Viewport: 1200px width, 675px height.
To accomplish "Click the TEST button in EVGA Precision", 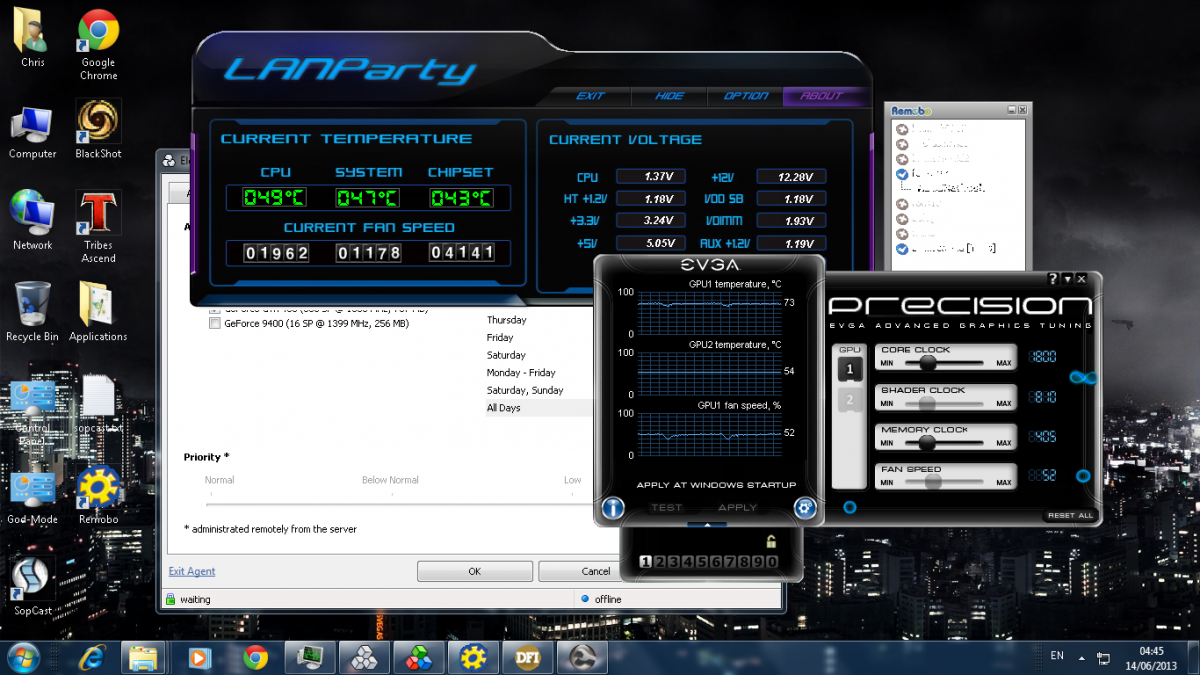I will 666,507.
